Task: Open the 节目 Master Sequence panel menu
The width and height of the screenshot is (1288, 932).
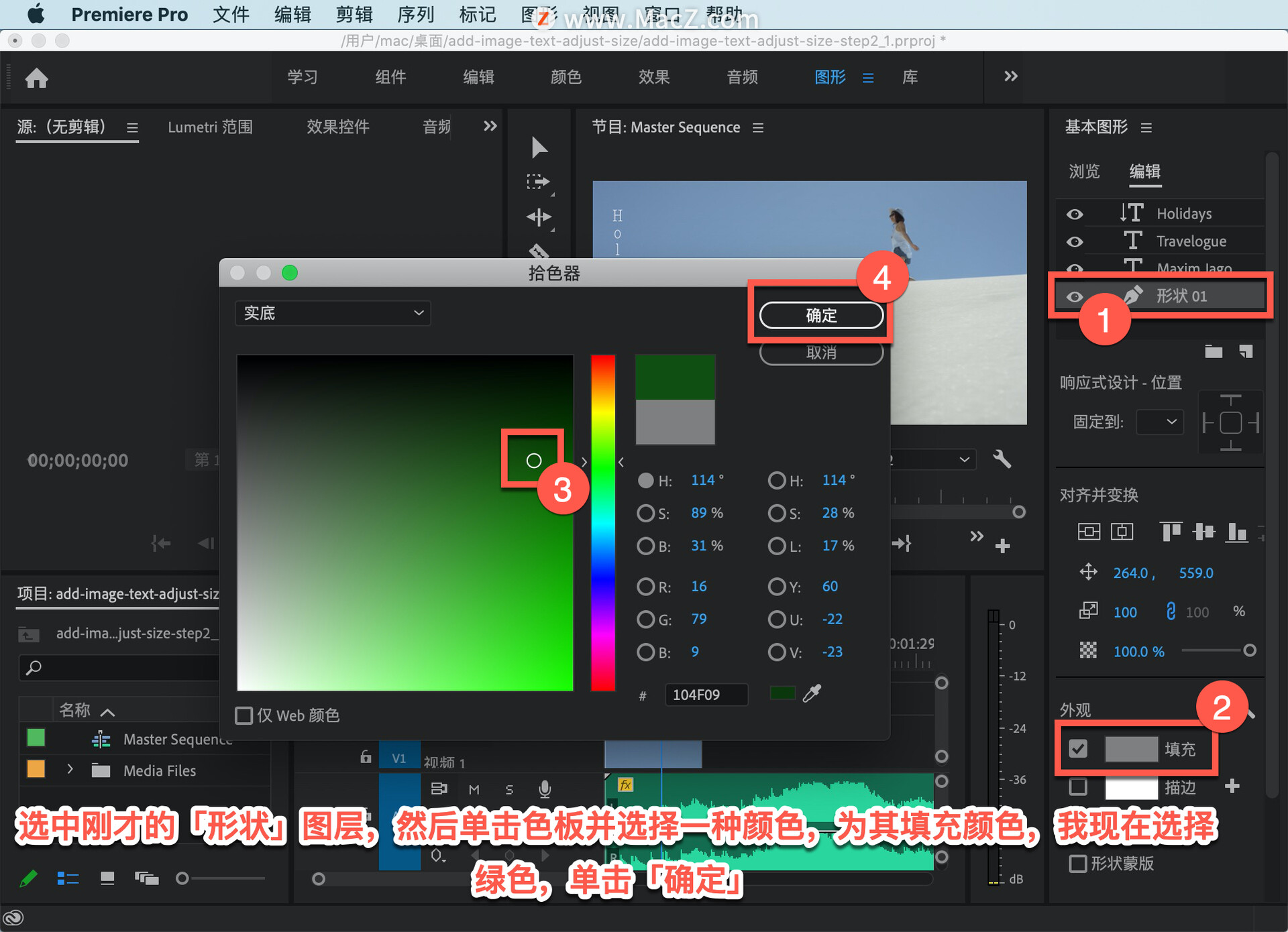Action: point(758,127)
